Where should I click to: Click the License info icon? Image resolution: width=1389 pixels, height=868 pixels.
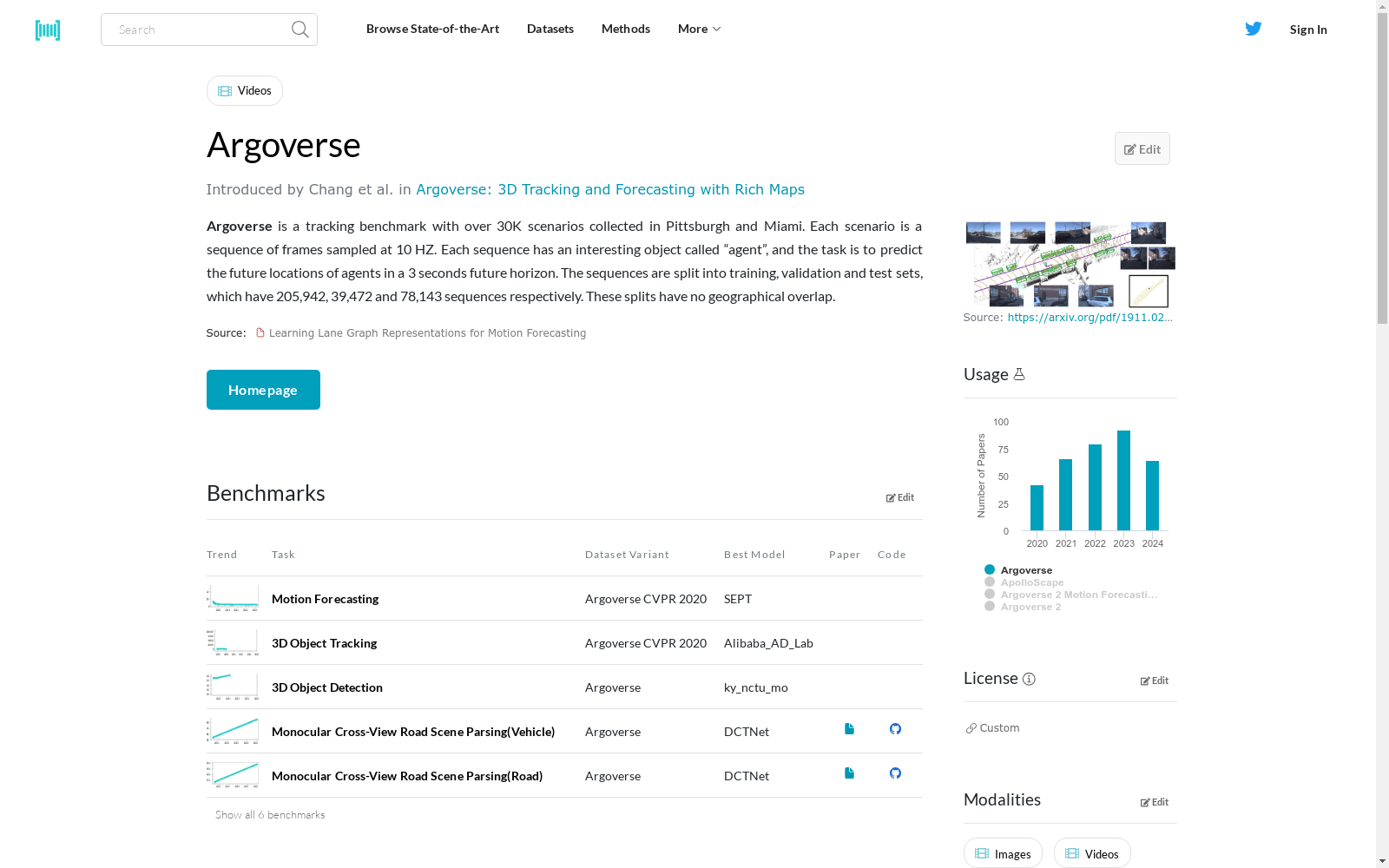[x=1029, y=679]
